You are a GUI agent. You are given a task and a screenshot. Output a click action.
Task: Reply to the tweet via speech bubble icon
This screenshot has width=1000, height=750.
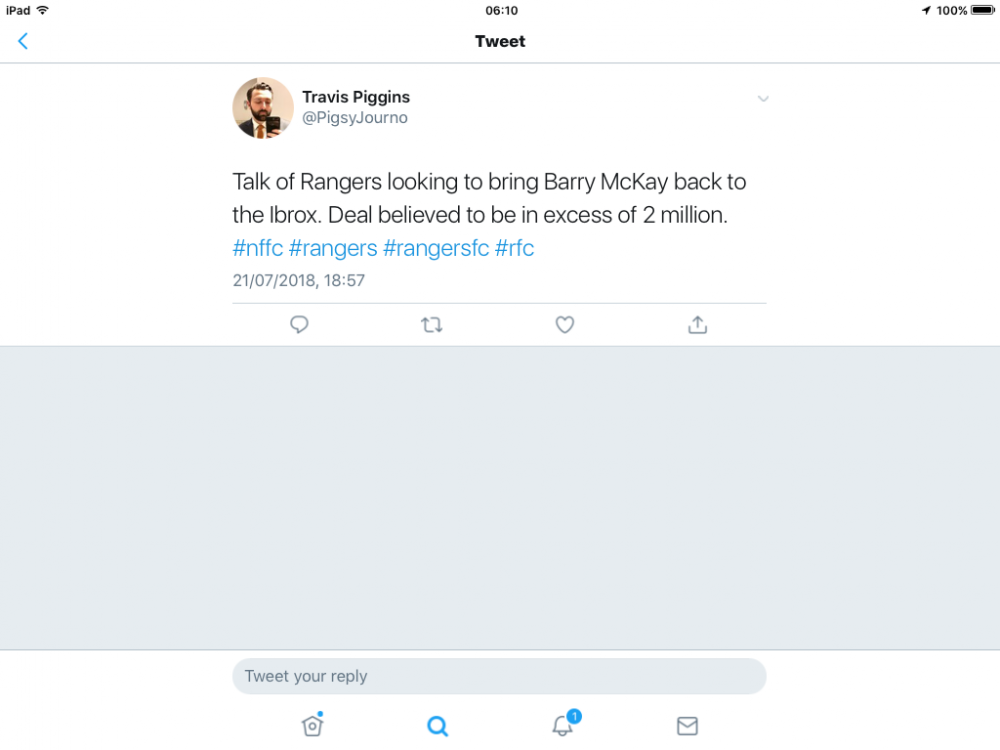(x=299, y=324)
